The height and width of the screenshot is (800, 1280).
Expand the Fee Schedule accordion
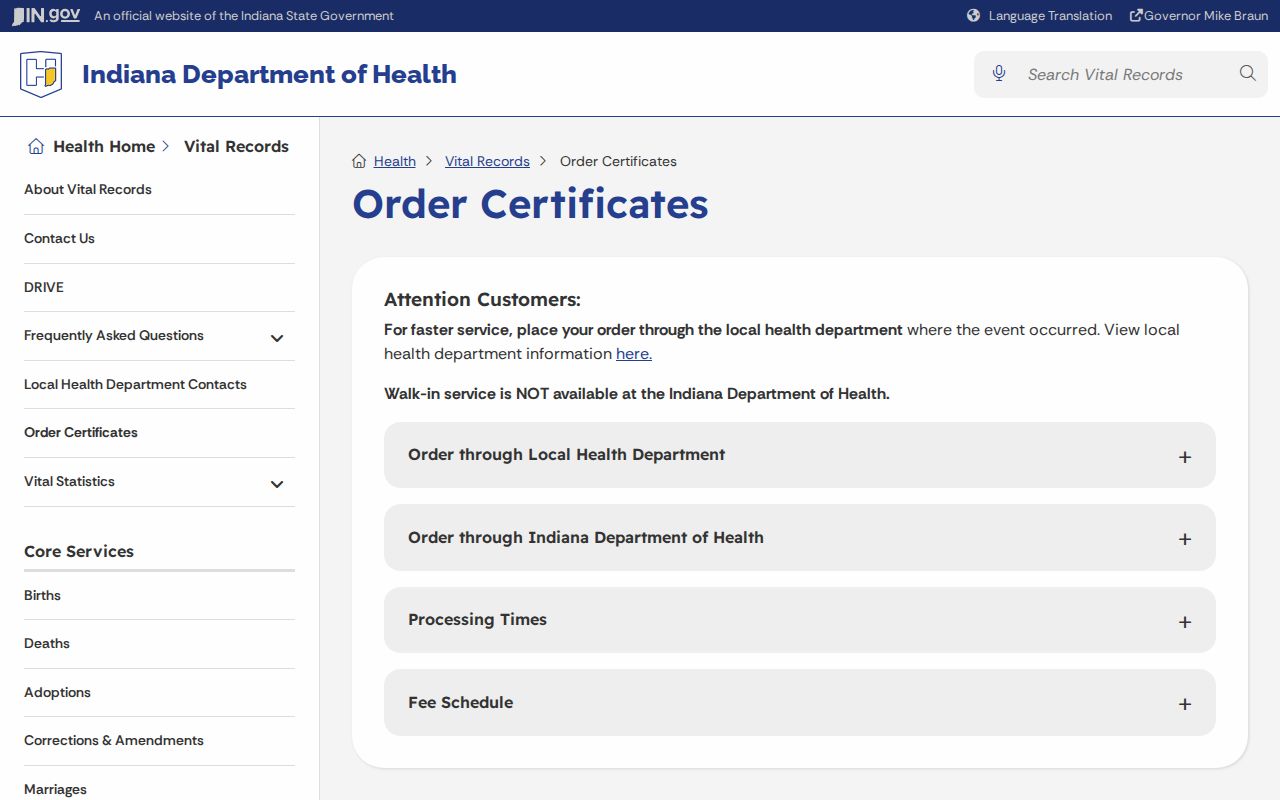[x=800, y=703]
